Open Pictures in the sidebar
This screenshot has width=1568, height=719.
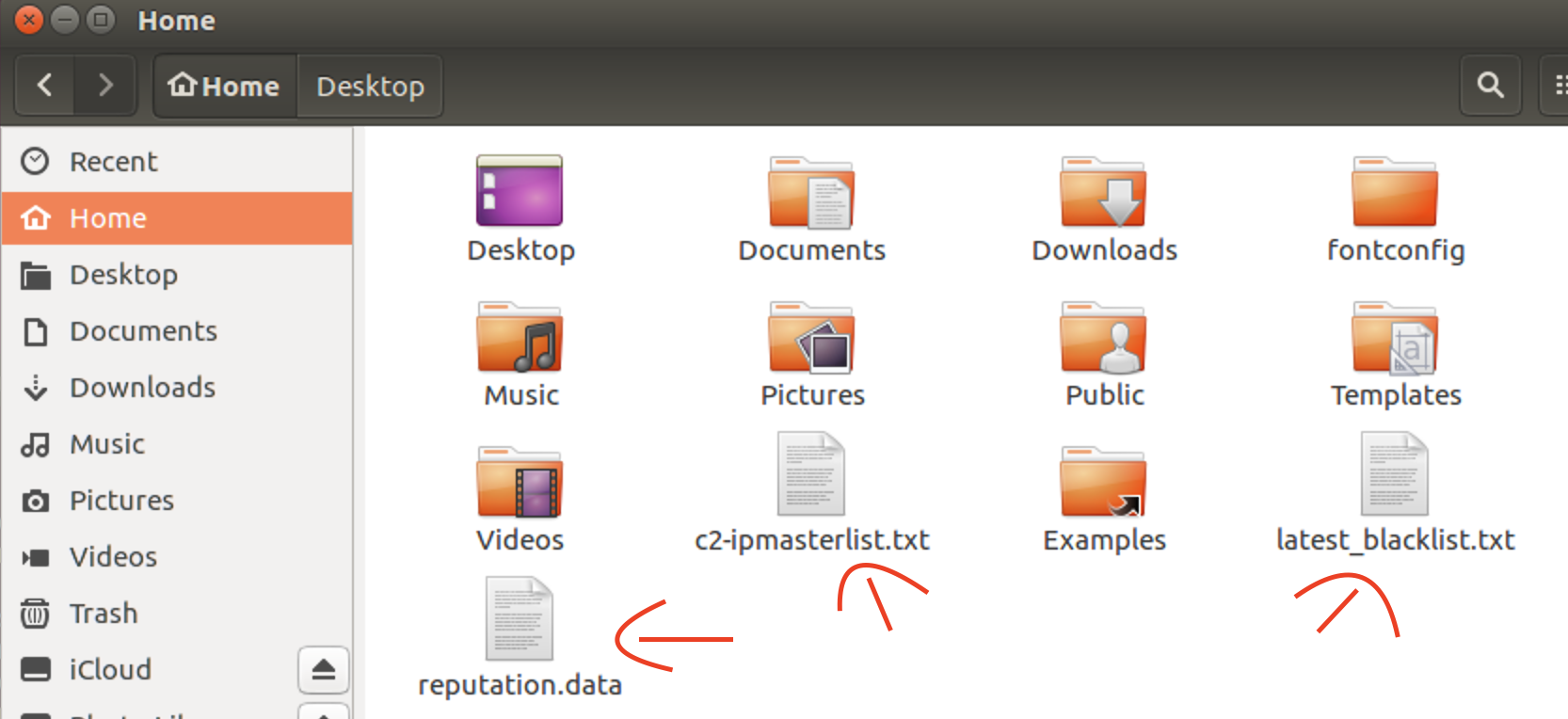tap(121, 501)
